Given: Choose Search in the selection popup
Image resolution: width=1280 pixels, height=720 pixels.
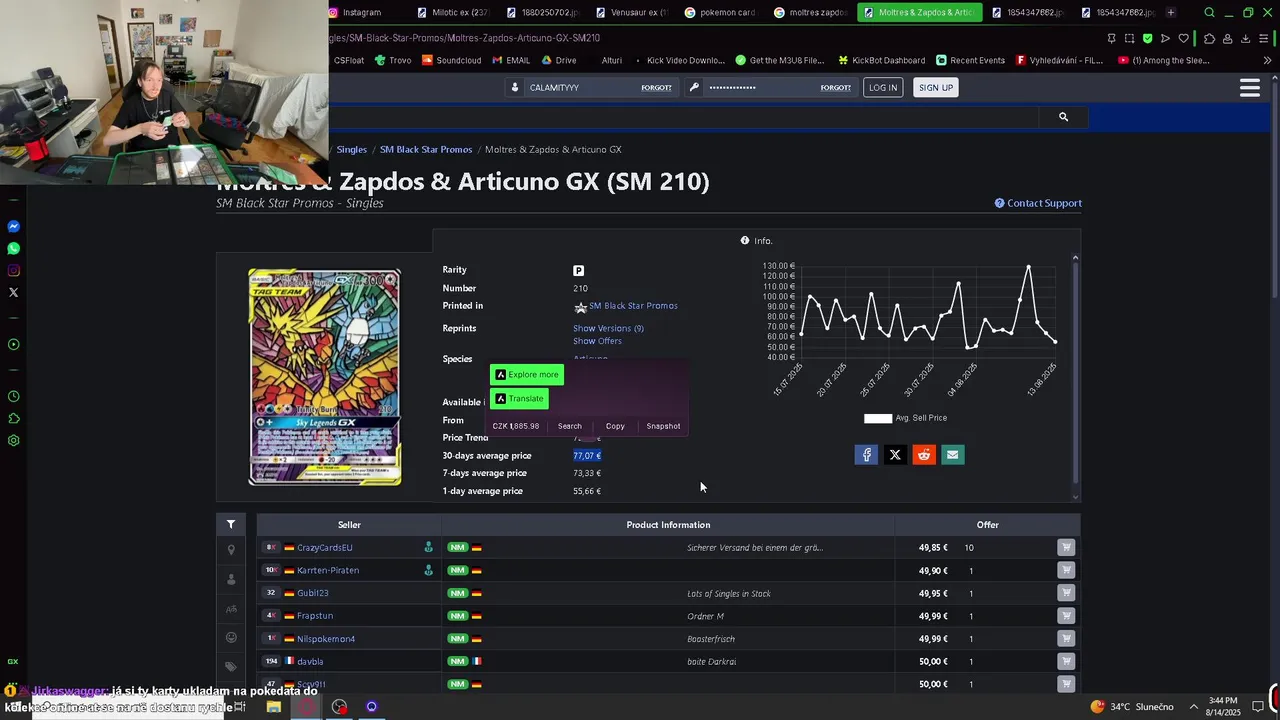Looking at the screenshot, I should (570, 426).
